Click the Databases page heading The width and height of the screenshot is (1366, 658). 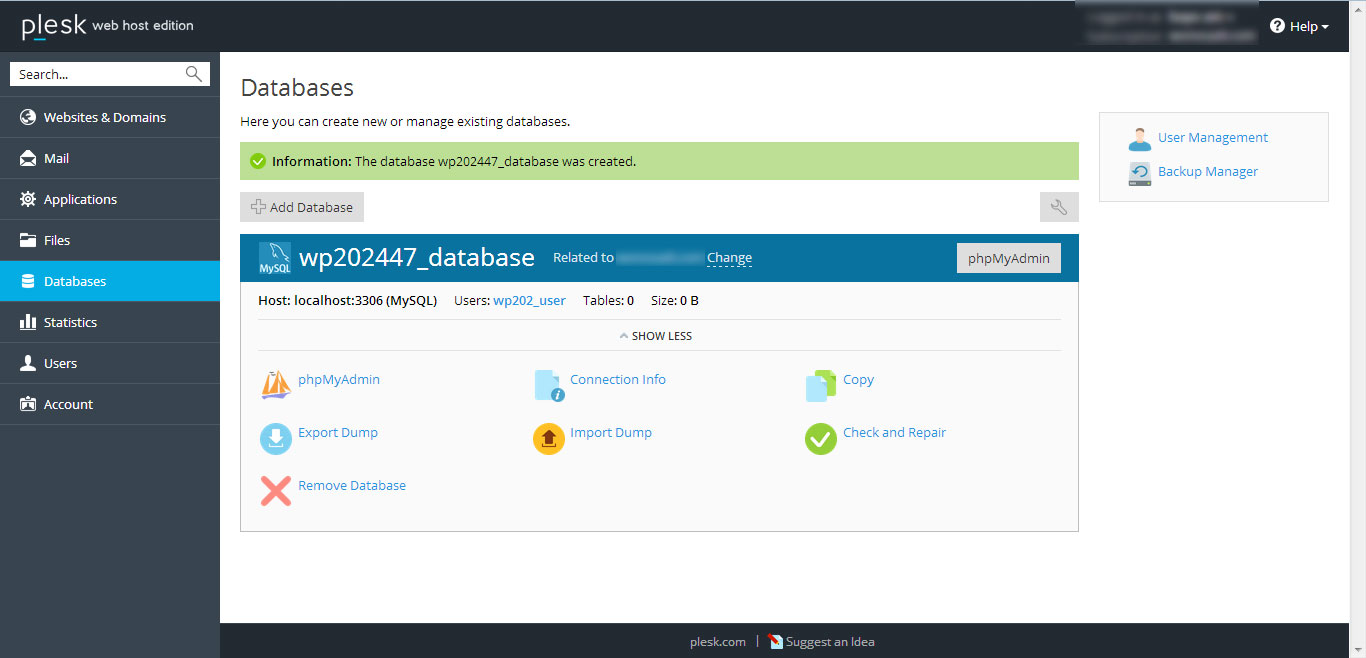297,88
